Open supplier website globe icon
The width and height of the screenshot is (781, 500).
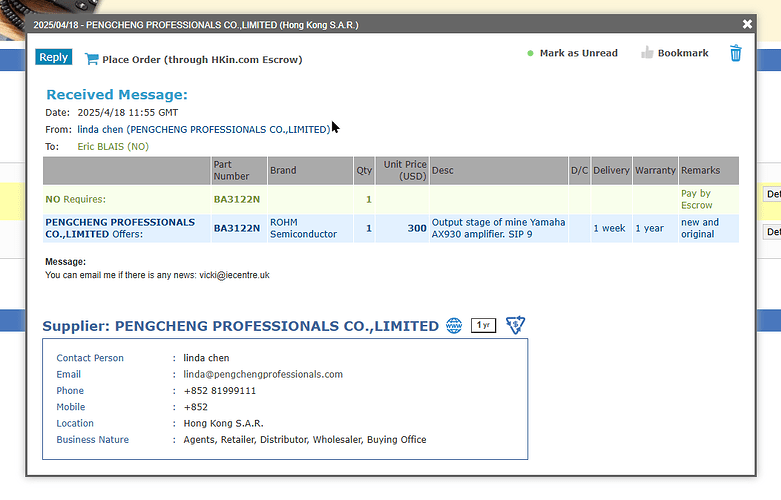point(454,326)
